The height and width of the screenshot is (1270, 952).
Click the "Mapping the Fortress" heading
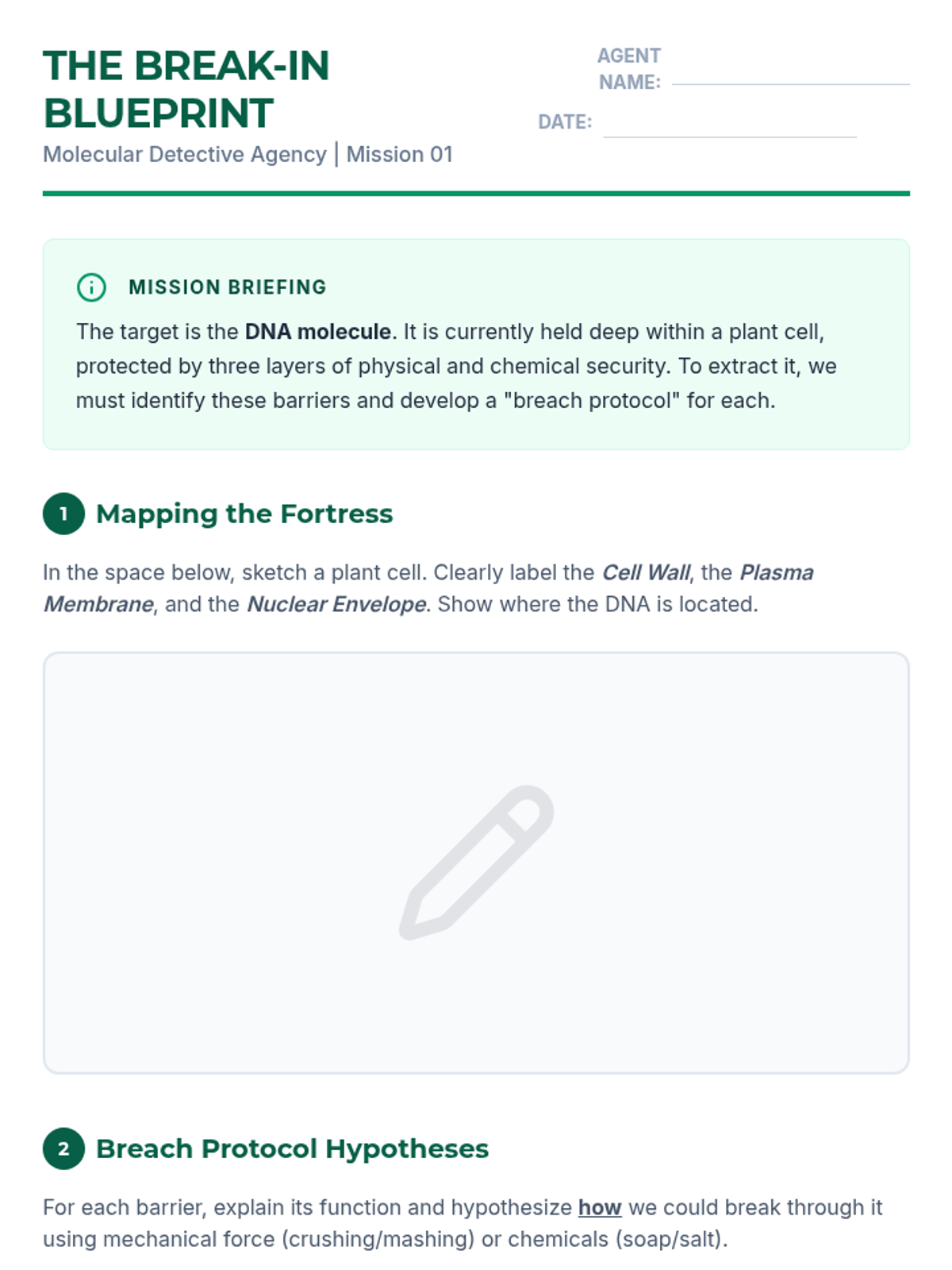(x=244, y=514)
